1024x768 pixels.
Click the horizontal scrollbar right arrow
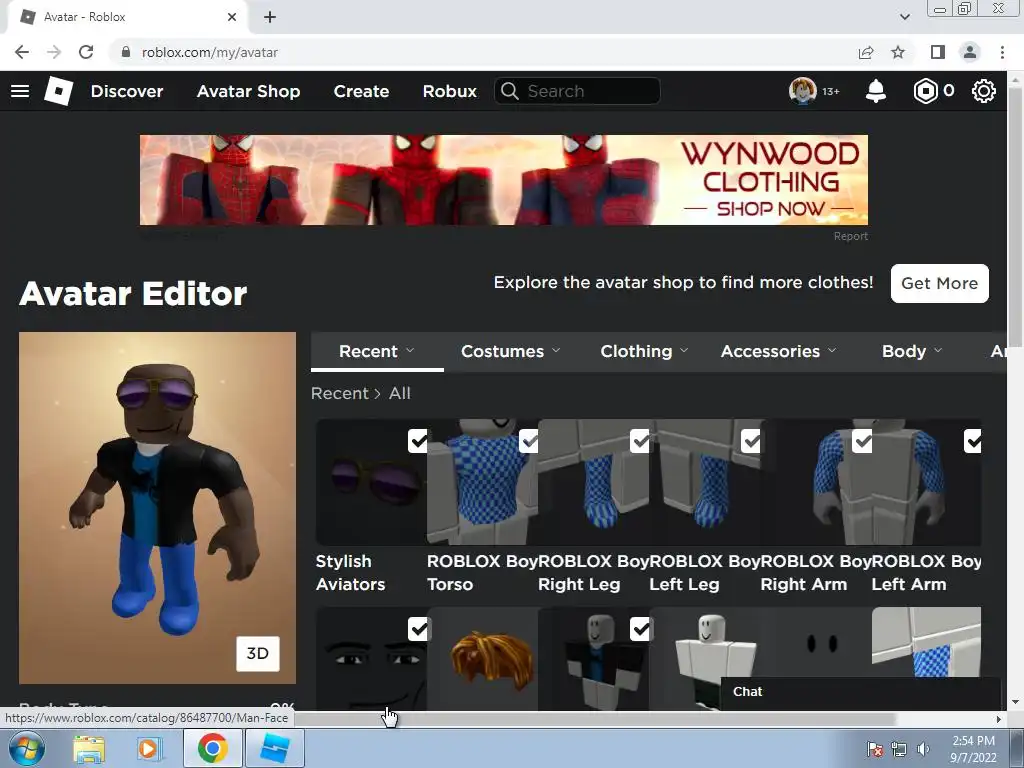(x=999, y=719)
